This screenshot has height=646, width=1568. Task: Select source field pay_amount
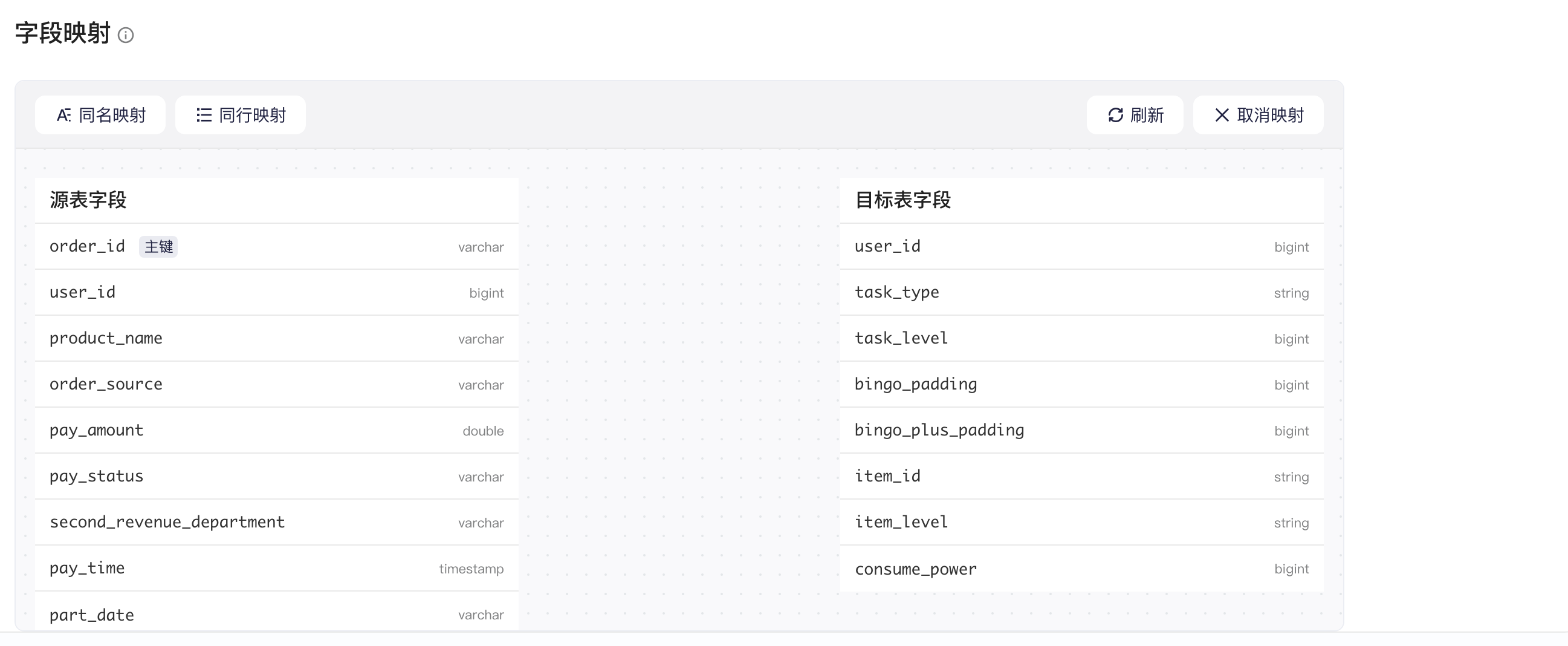pyautogui.click(x=277, y=431)
